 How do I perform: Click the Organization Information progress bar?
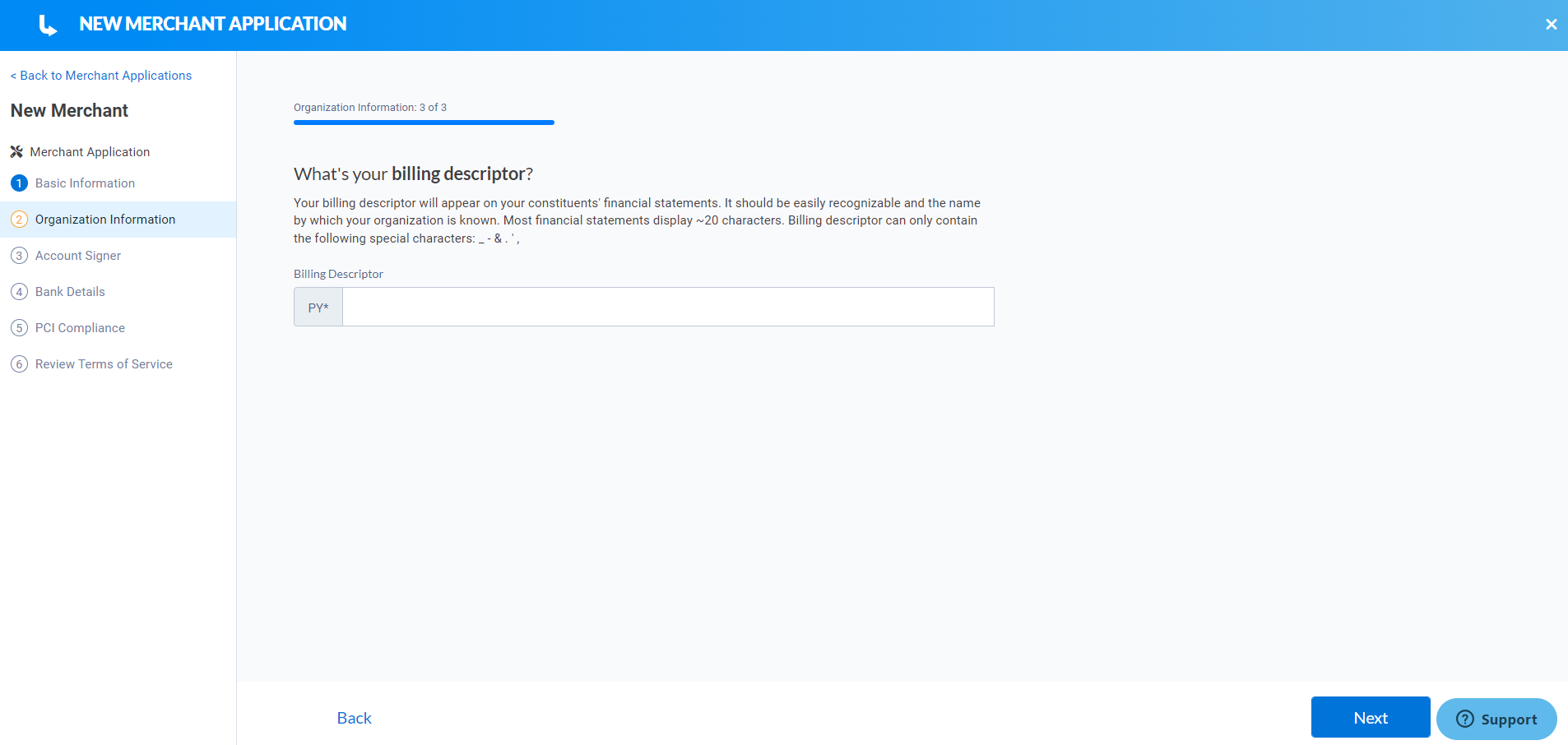(424, 122)
